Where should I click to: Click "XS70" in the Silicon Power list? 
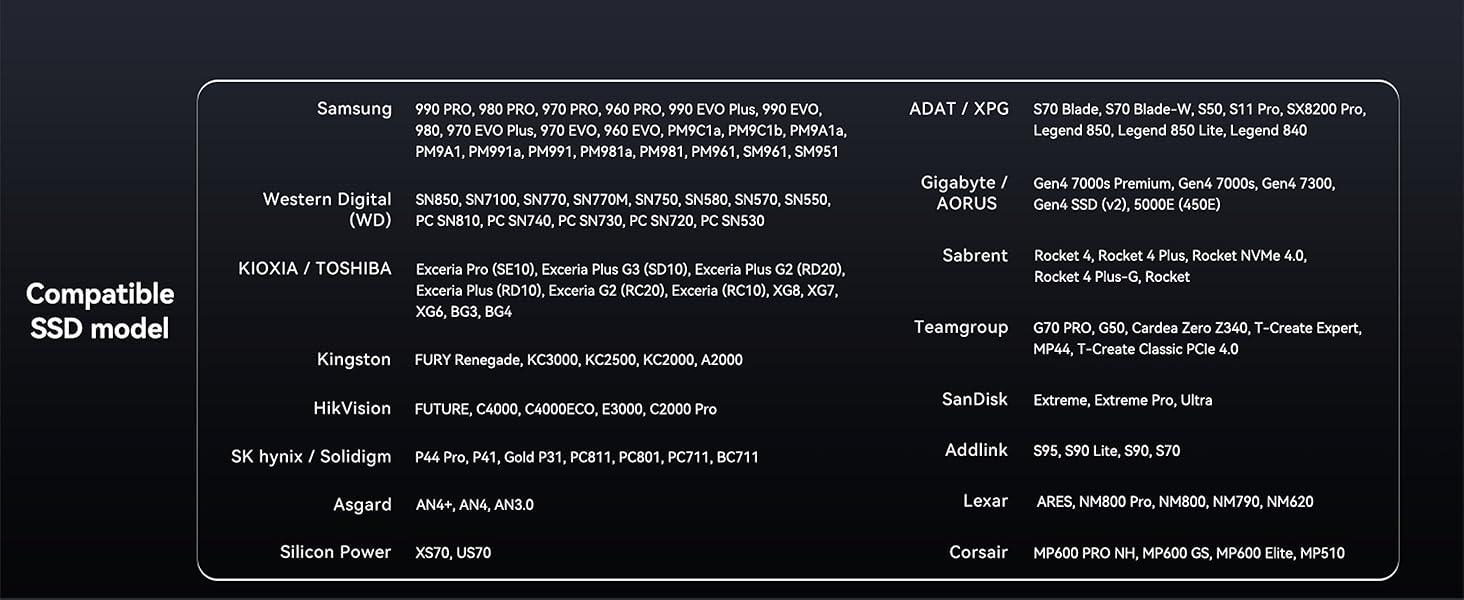click(431, 553)
